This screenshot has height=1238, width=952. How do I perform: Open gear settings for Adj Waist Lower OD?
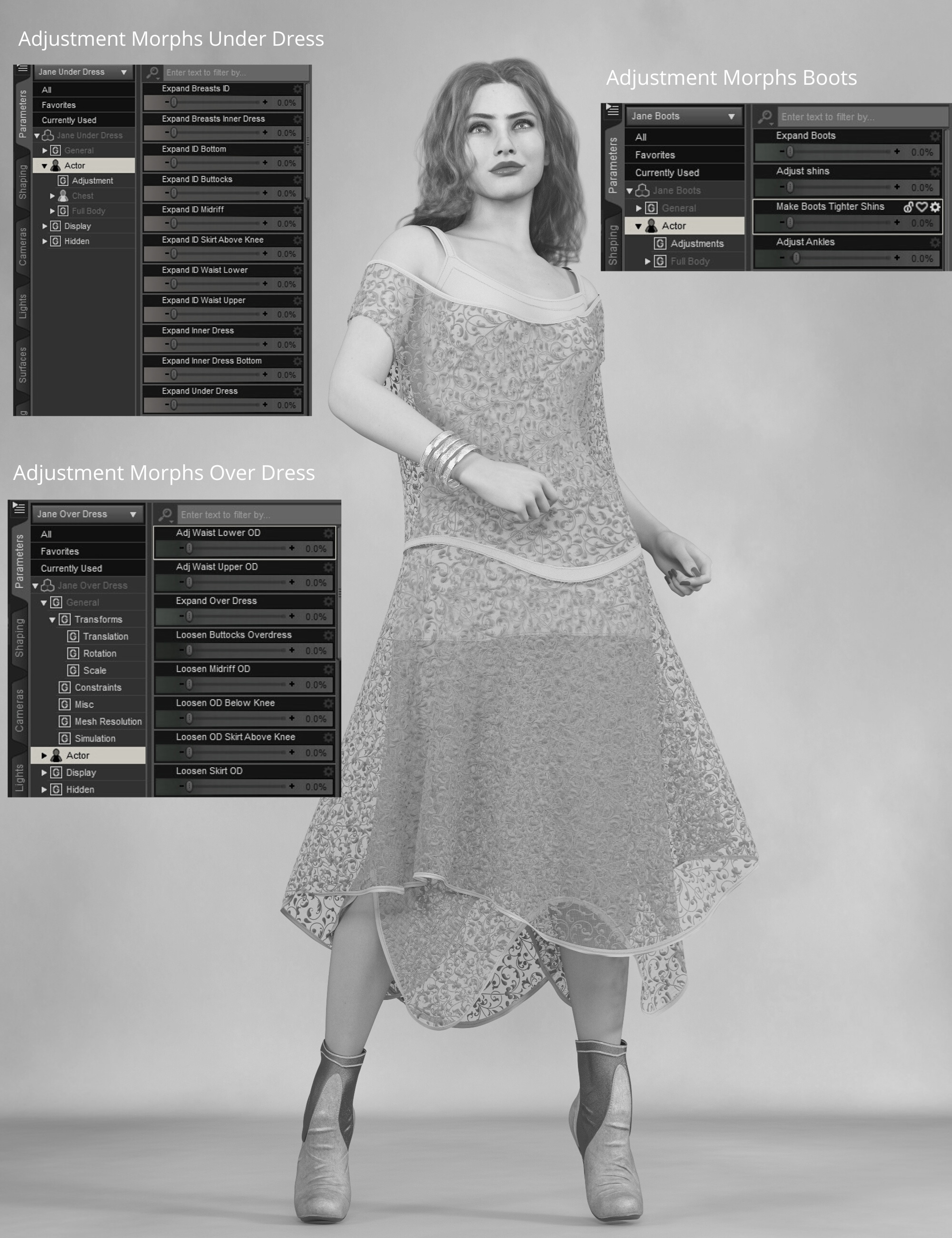click(x=328, y=533)
